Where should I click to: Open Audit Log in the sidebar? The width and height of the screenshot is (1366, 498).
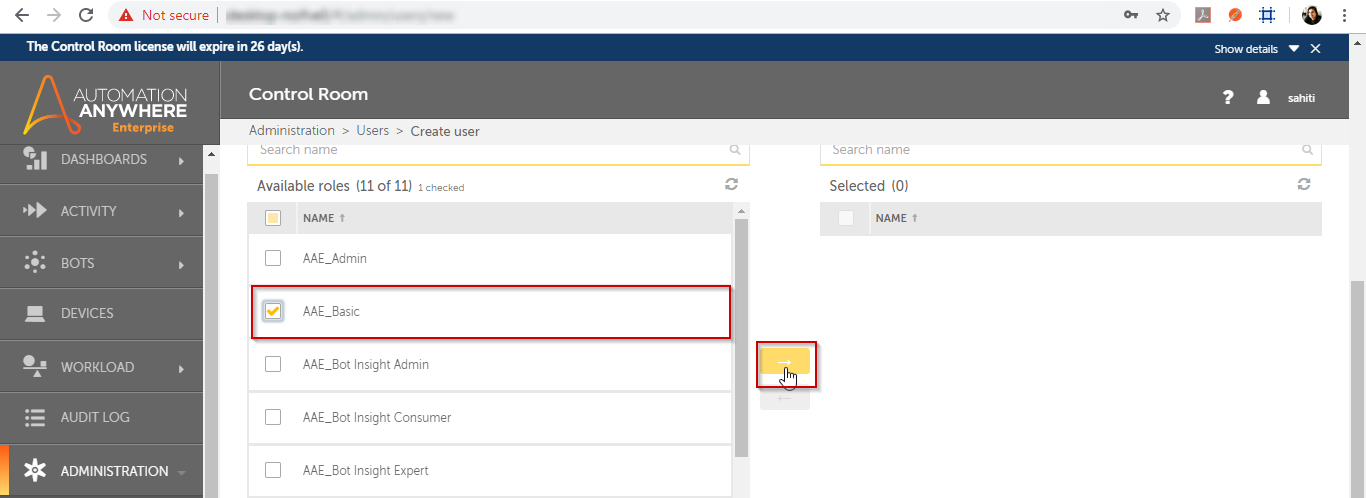[95, 417]
